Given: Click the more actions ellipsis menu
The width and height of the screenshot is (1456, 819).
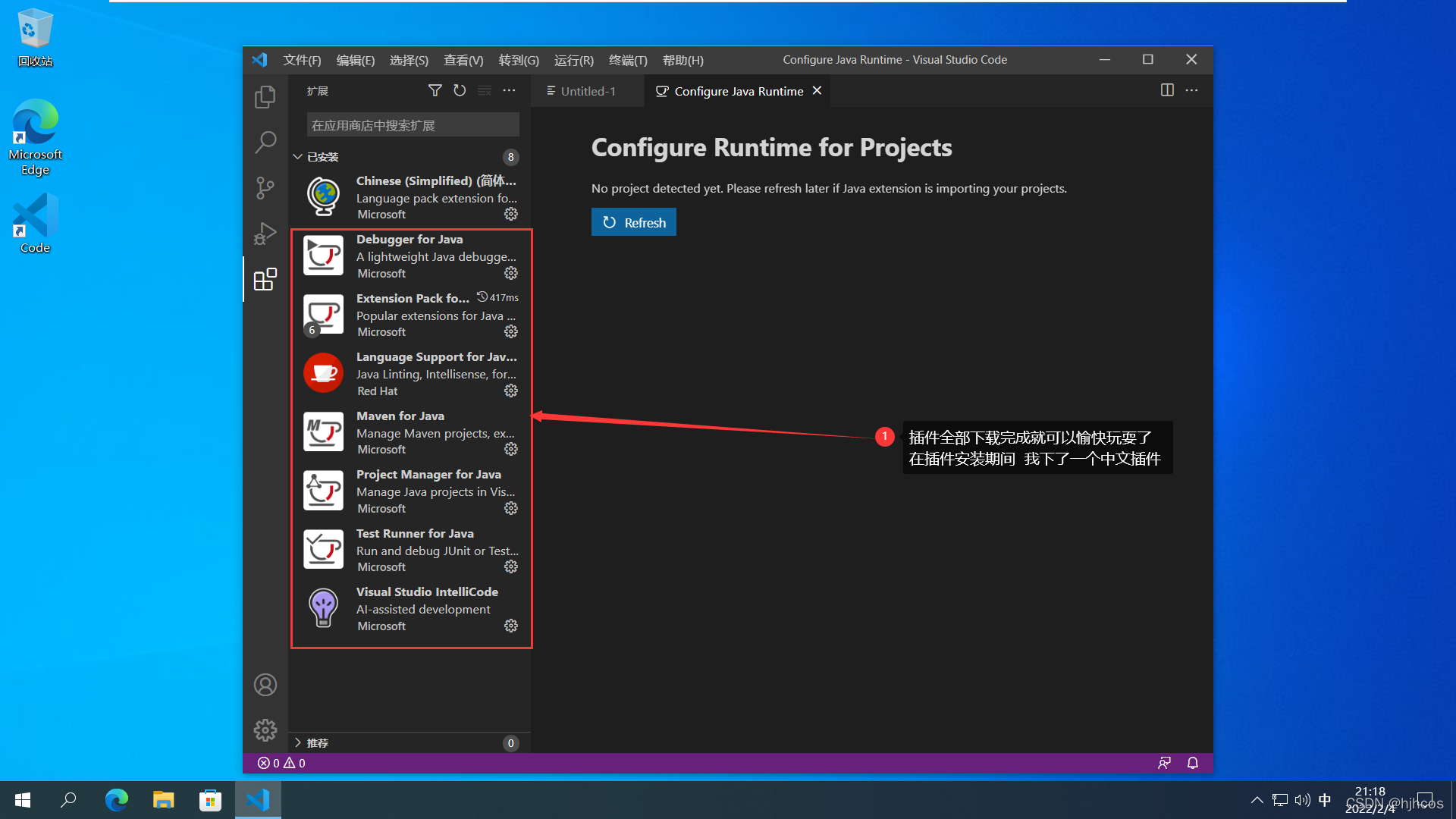Looking at the screenshot, I should coord(509,91).
